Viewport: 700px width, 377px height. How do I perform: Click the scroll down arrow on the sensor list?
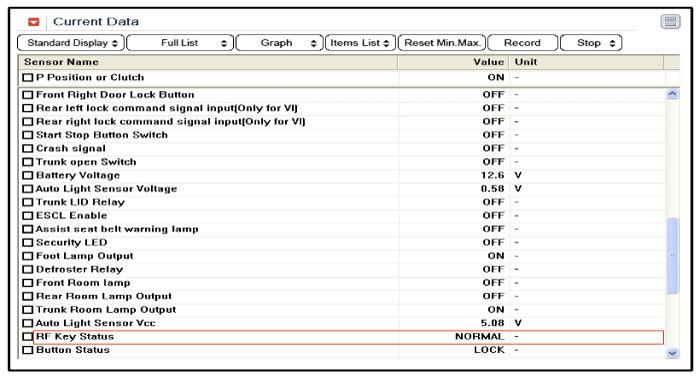(672, 353)
